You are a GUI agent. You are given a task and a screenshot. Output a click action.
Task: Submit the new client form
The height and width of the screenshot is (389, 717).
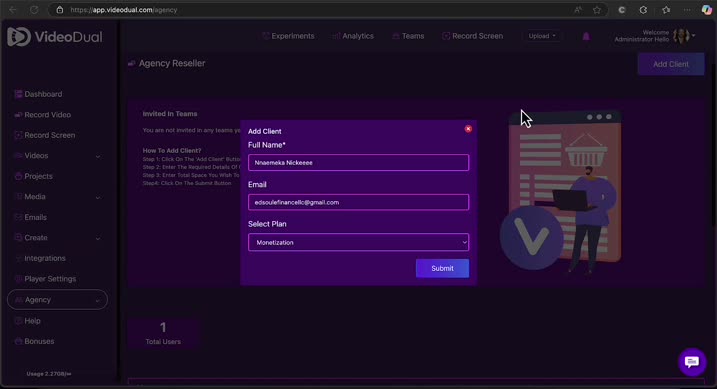(442, 268)
